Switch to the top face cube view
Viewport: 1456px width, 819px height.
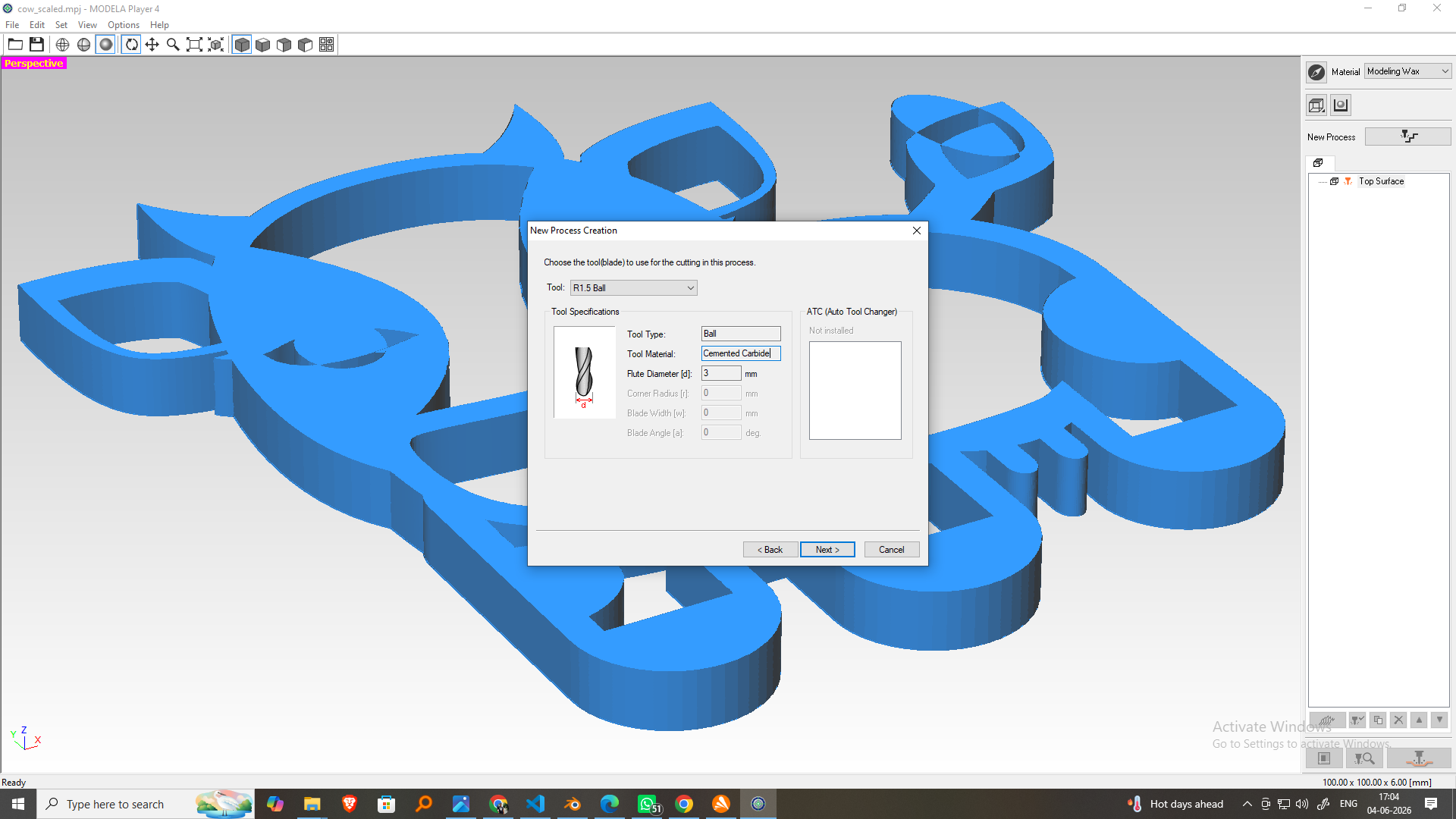click(263, 45)
